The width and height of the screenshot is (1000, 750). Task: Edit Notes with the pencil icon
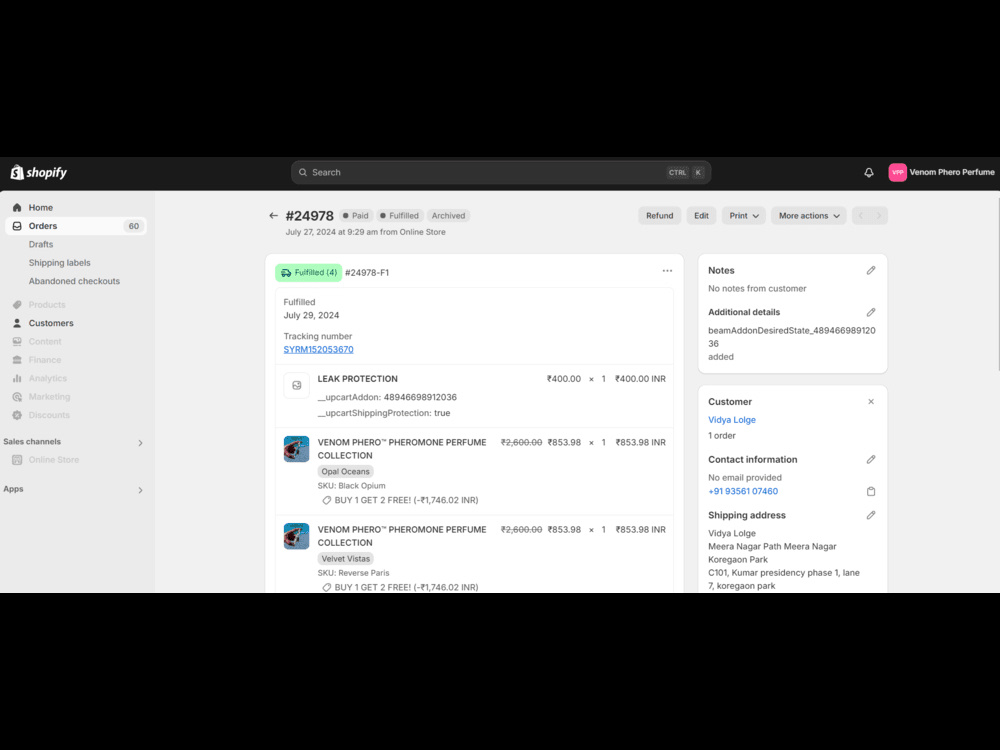(871, 270)
